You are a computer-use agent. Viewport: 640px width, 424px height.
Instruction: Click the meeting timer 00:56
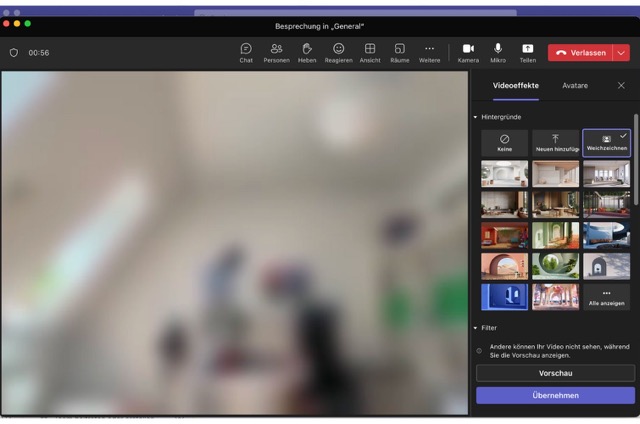pos(39,53)
